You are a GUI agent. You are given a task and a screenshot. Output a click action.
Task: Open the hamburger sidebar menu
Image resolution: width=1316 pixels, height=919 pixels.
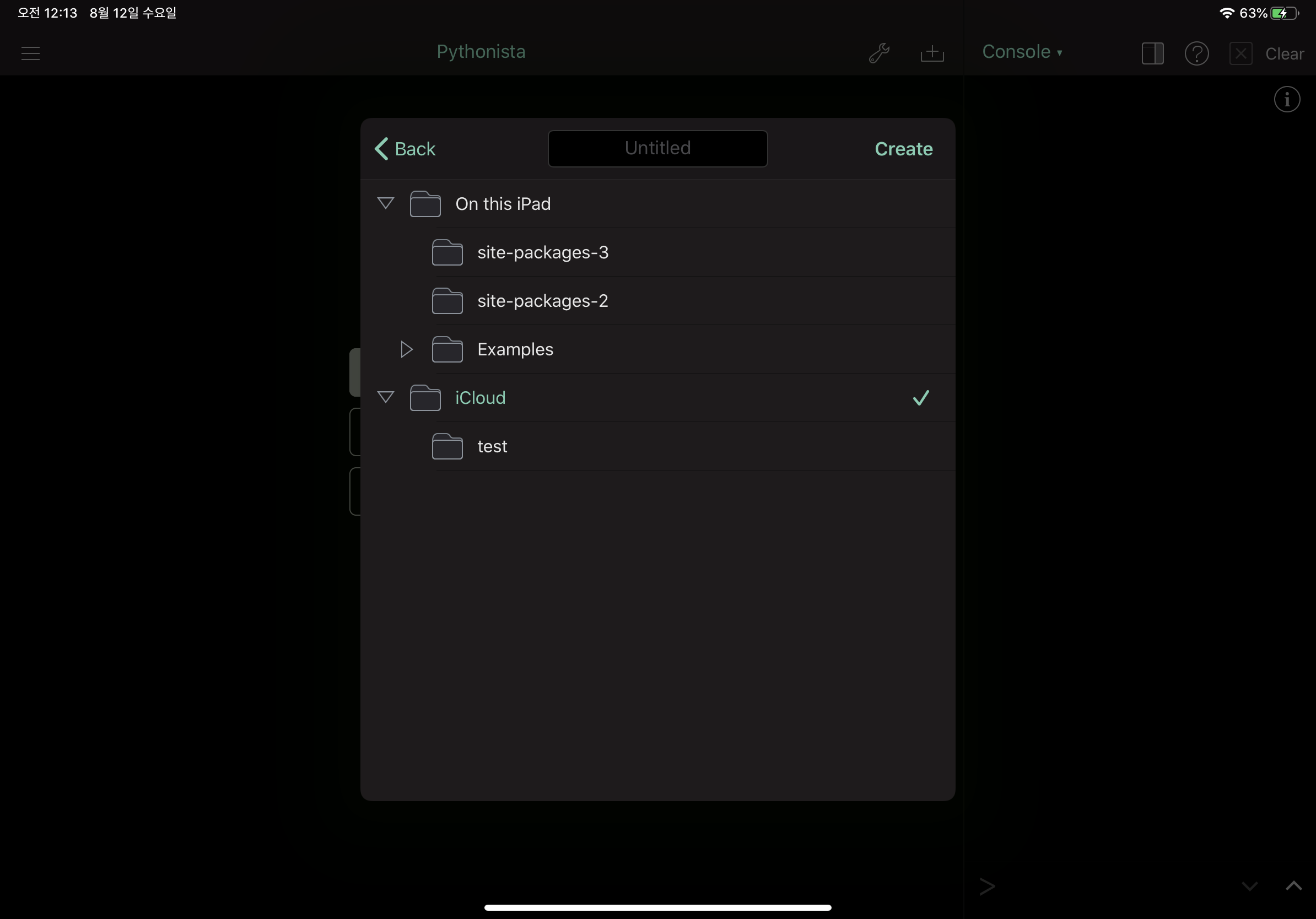[x=30, y=53]
